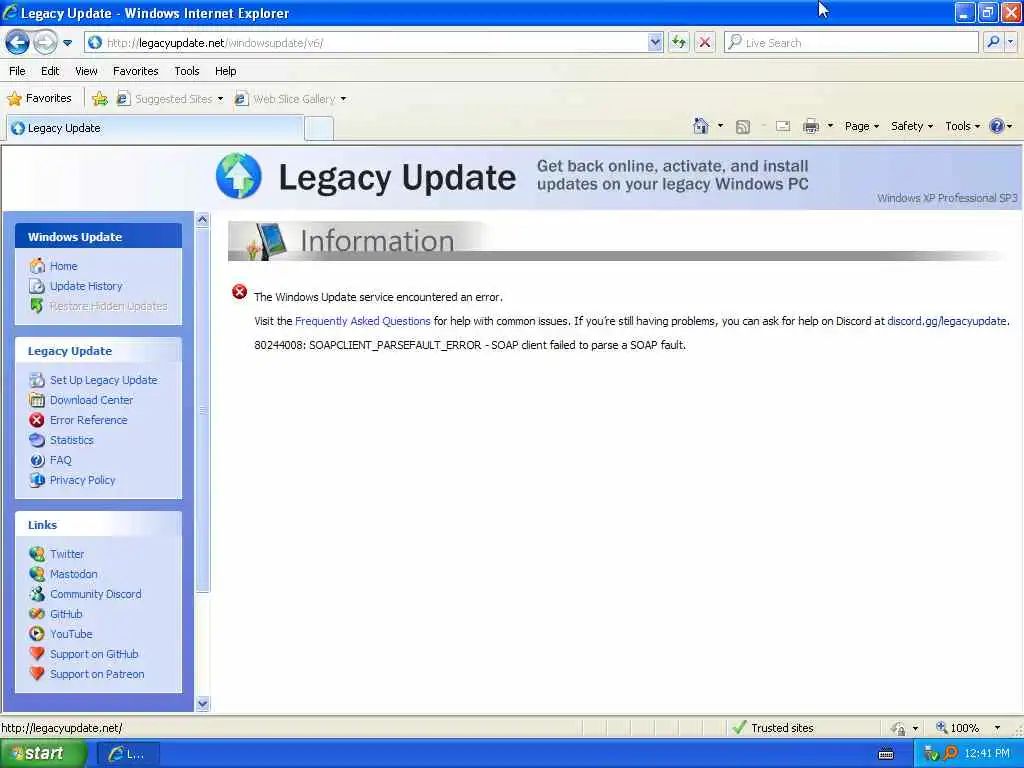Click the Statistics icon in sidebar

tap(37, 440)
